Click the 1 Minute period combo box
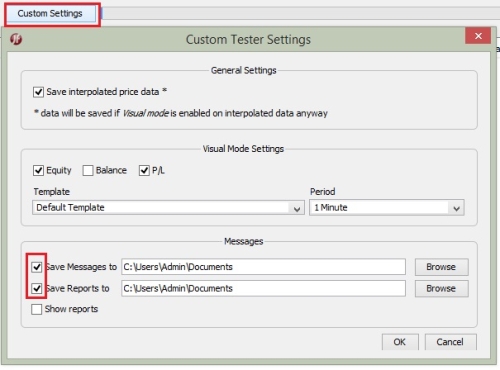 point(387,208)
